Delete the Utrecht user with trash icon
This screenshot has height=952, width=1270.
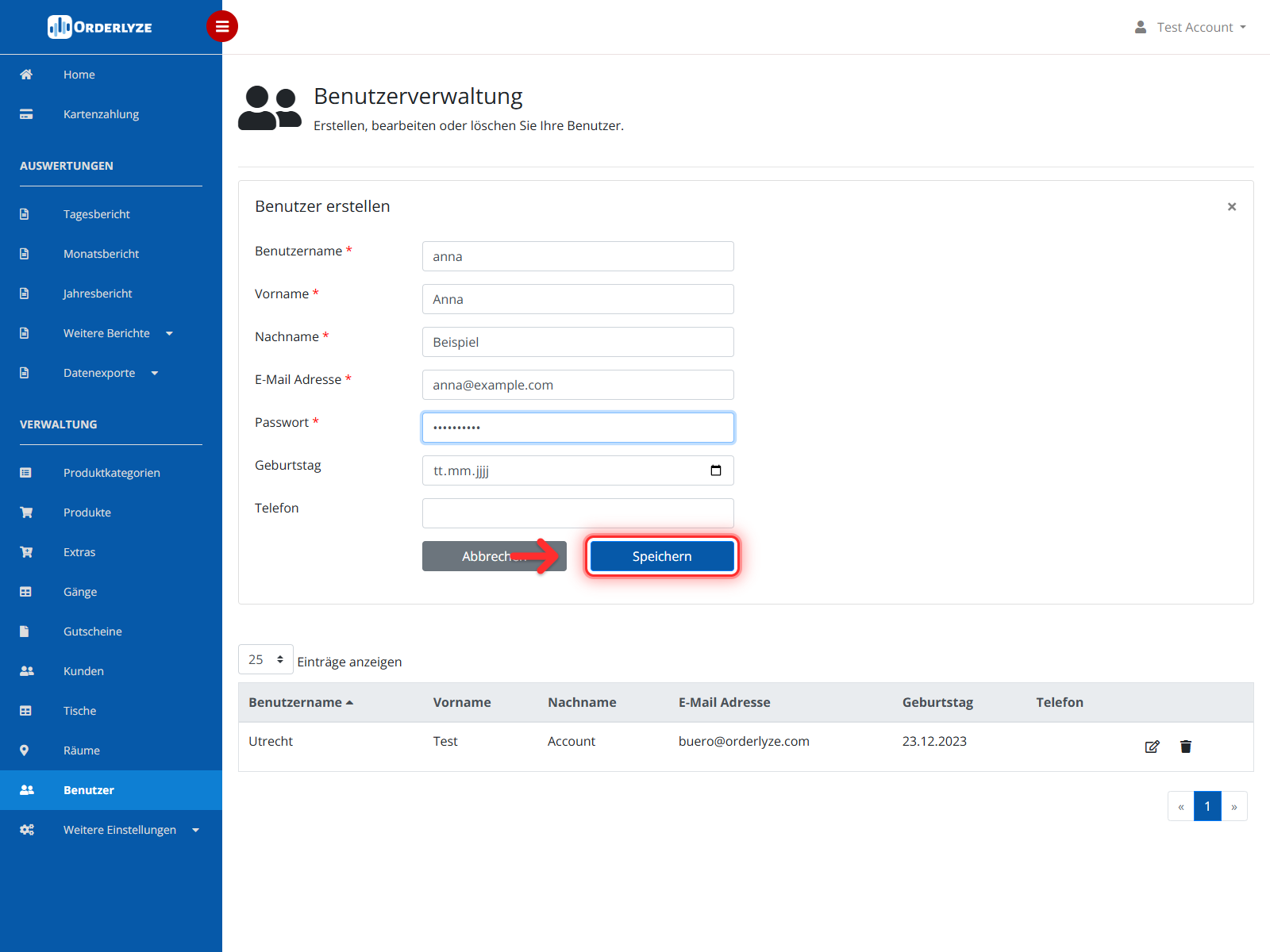(1186, 747)
